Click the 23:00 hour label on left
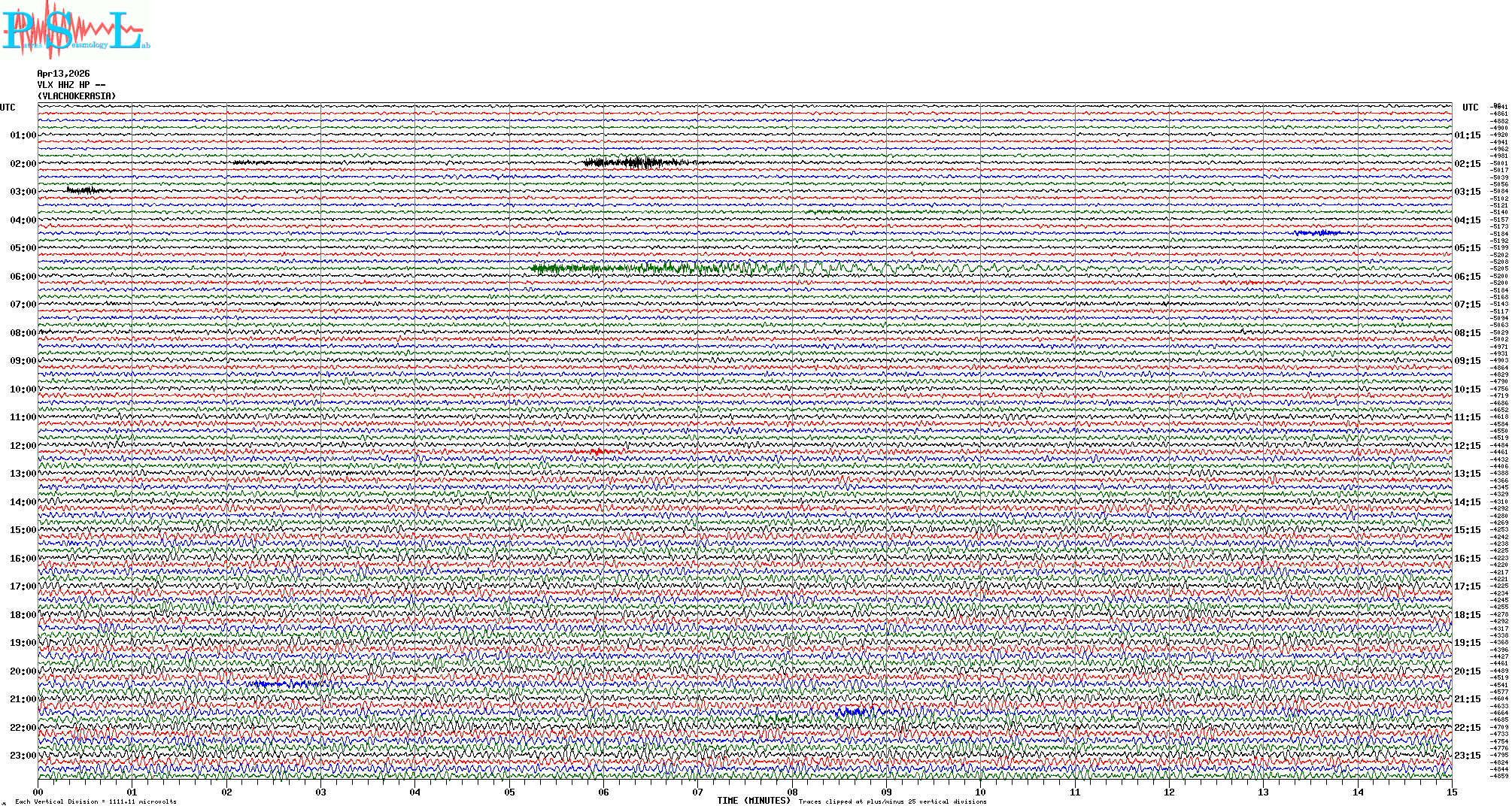Viewport: 1512px width, 812px height. 23,756
